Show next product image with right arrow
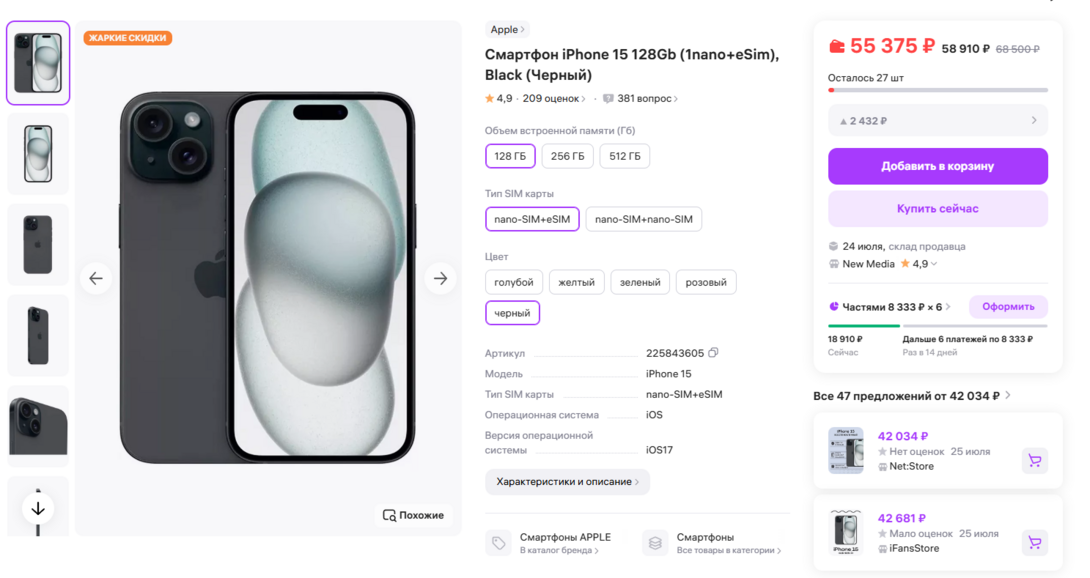1090x578 pixels. point(440,279)
